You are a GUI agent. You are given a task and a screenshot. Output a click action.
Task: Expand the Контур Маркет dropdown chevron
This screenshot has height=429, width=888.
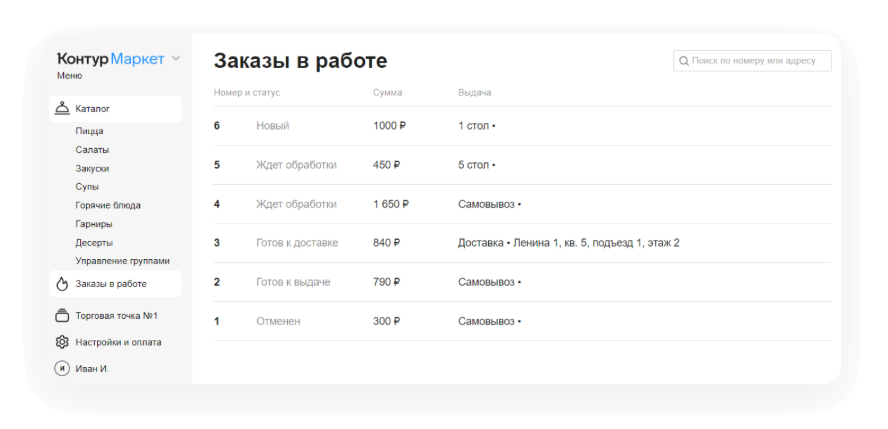coord(176,58)
